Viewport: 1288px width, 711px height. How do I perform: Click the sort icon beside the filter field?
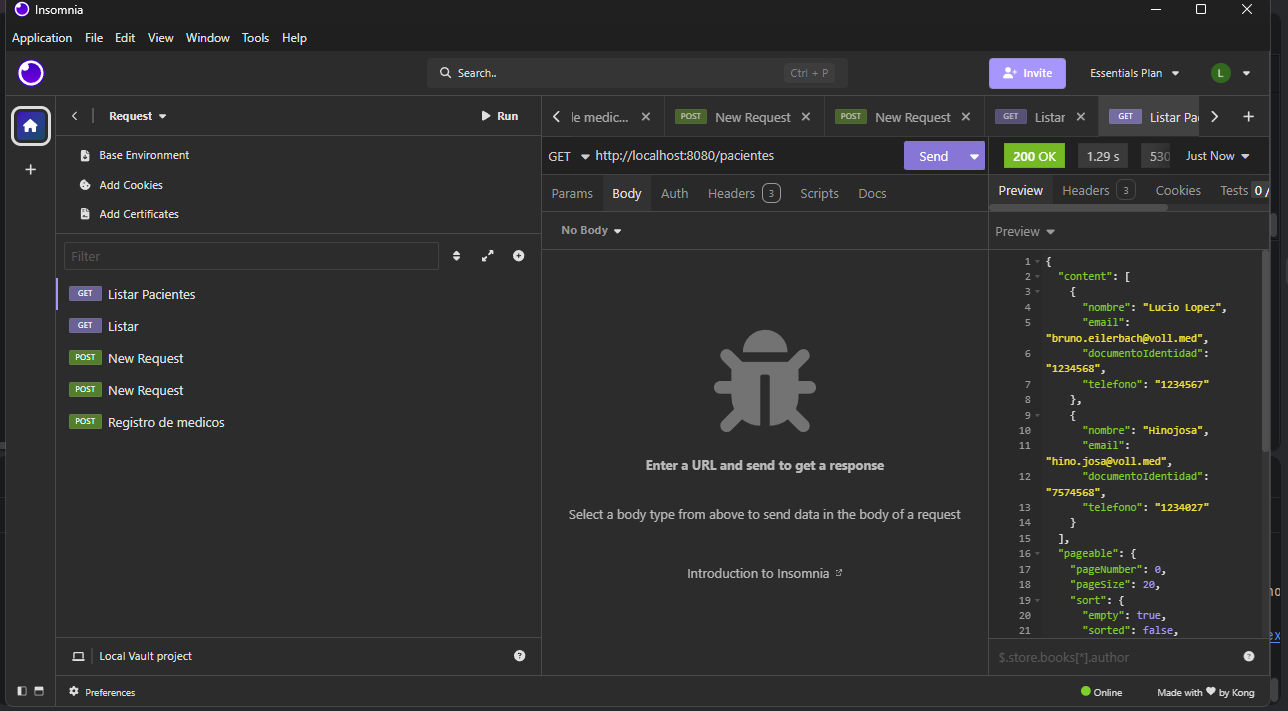[x=457, y=256]
